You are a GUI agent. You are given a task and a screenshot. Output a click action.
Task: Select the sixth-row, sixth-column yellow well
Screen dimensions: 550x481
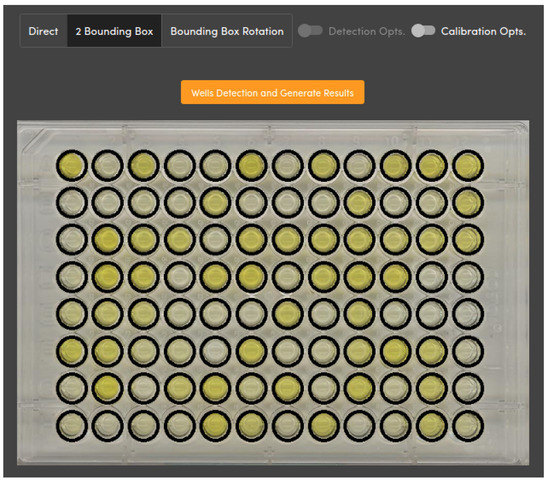tap(252, 351)
